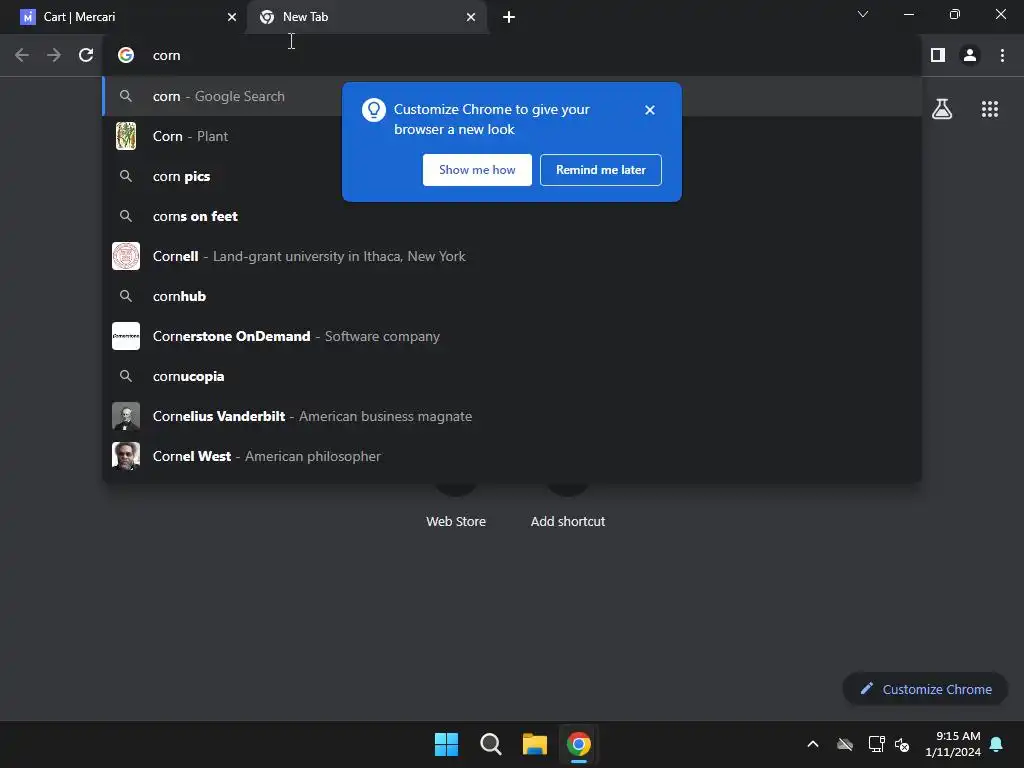The height and width of the screenshot is (768, 1024).
Task: Open the Windows Start menu
Action: (447, 744)
